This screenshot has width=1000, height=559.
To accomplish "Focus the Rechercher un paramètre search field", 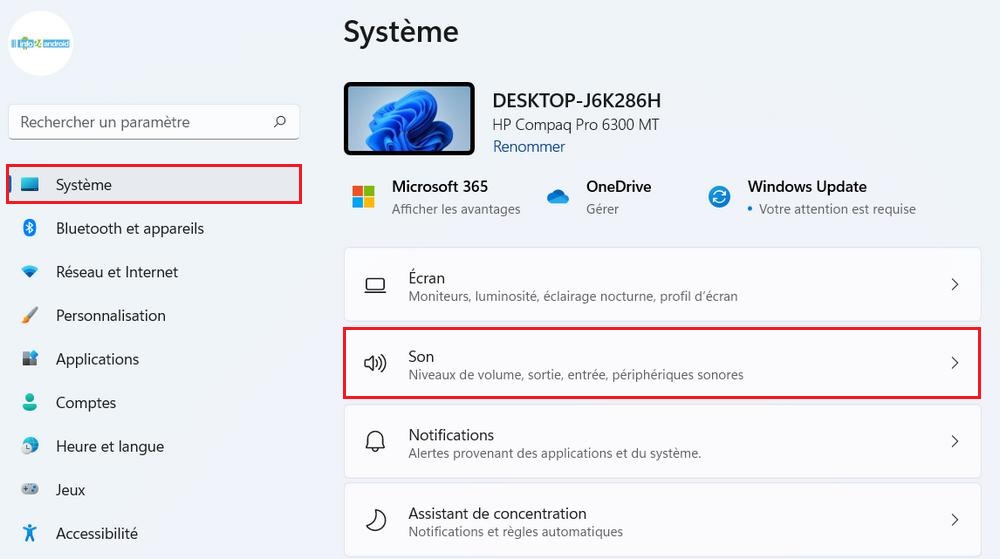I will tap(154, 122).
